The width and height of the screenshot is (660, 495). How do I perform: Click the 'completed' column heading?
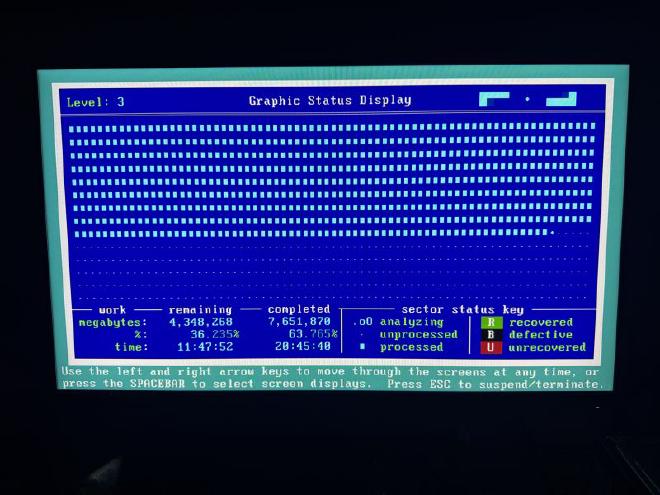click(x=299, y=309)
